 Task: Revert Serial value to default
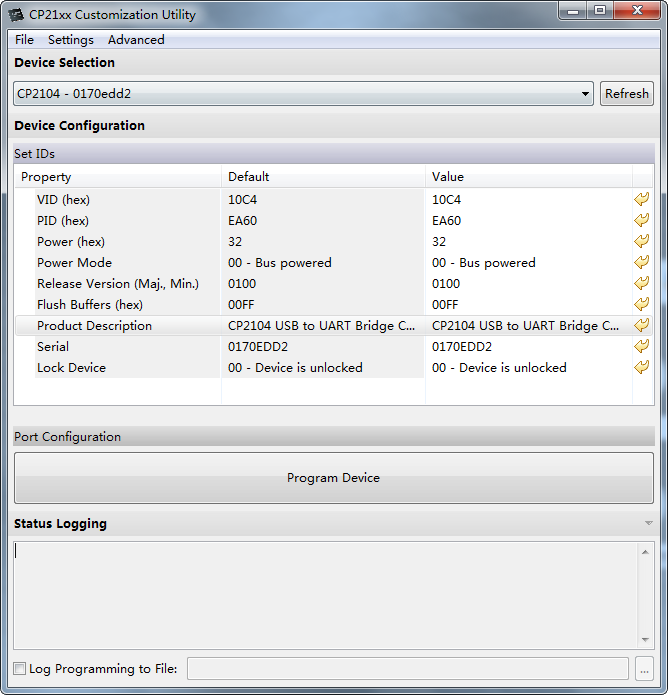641,346
